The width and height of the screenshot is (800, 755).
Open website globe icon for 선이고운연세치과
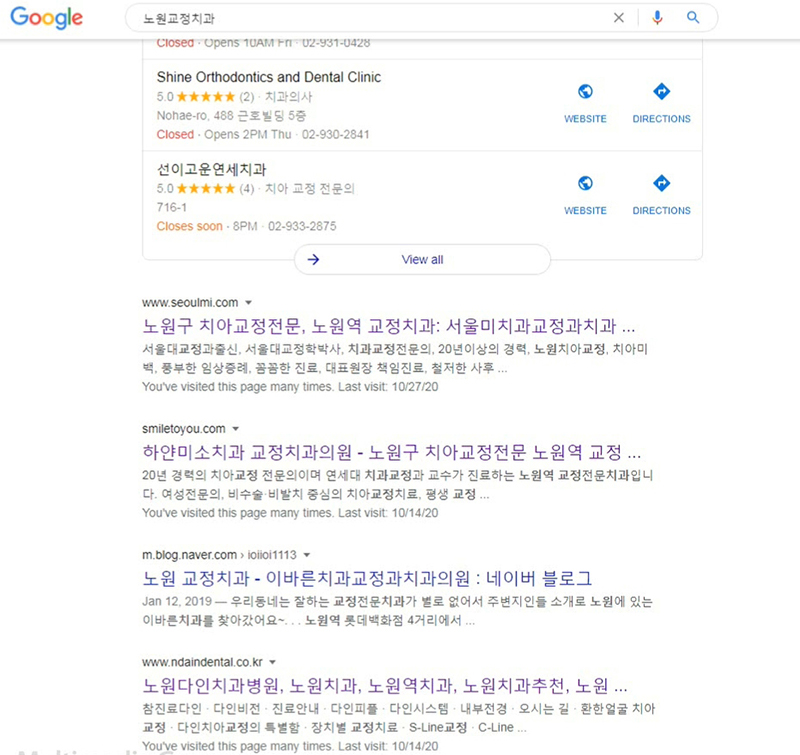(585, 183)
